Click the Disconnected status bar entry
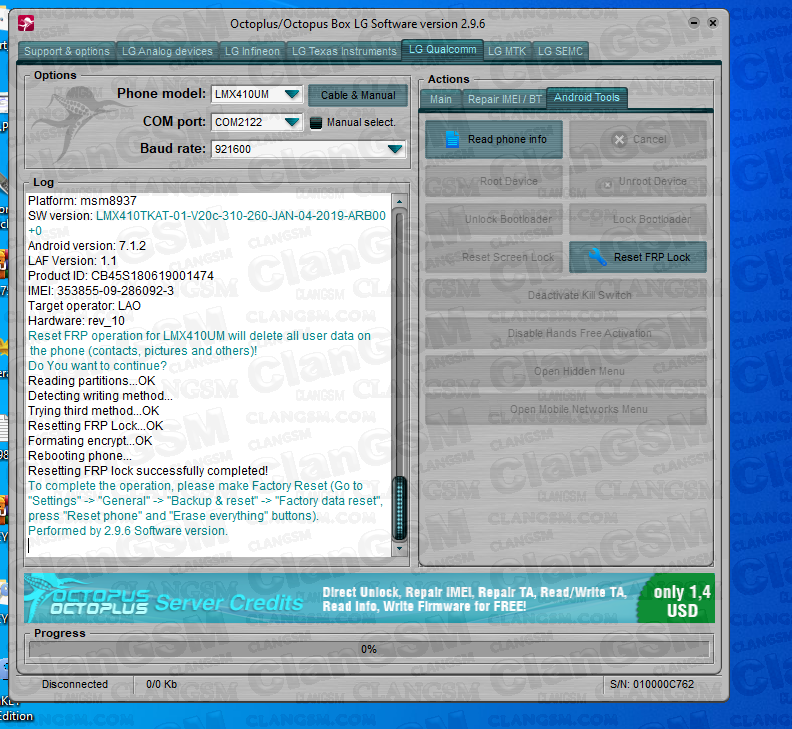Screen dimensions: 792x729 [75, 684]
